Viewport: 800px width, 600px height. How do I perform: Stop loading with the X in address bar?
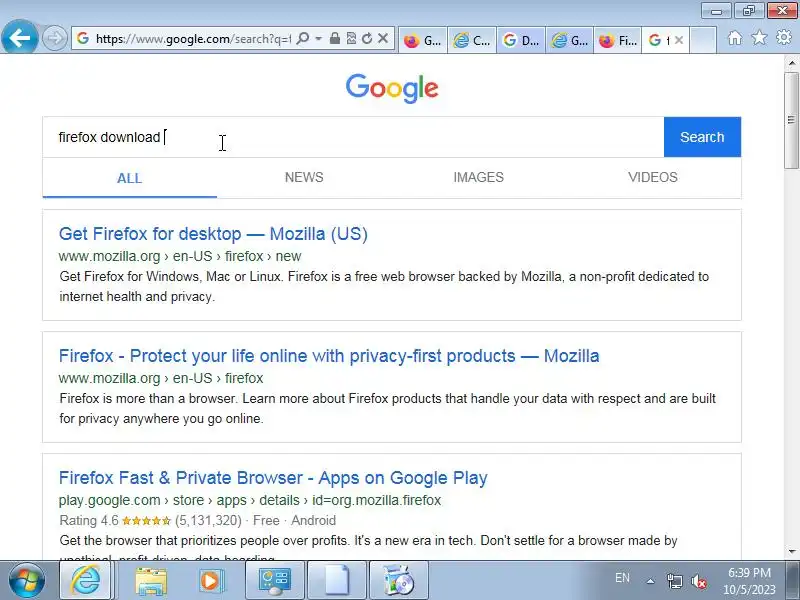pyautogui.click(x=383, y=38)
